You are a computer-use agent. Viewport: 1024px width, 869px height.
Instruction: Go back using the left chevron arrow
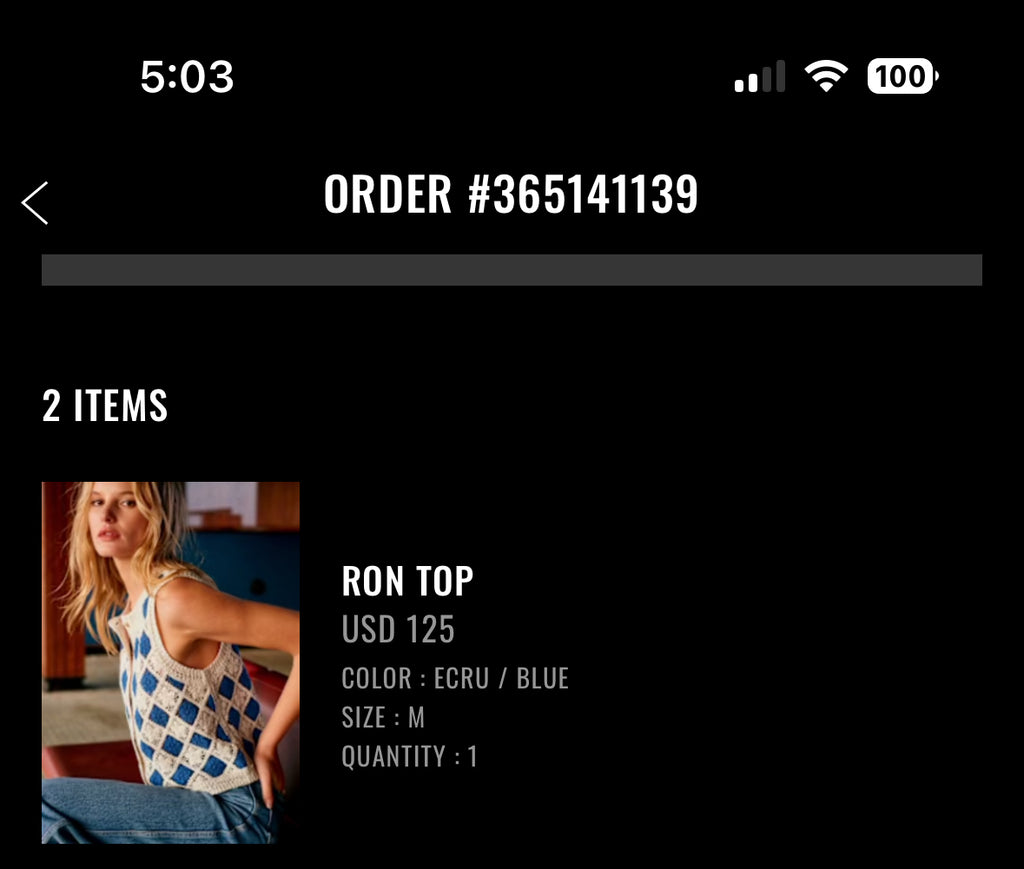pyautogui.click(x=35, y=203)
